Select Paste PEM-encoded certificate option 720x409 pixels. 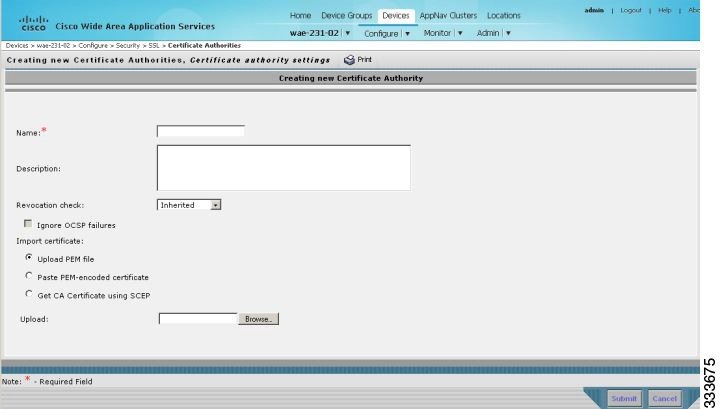click(29, 275)
